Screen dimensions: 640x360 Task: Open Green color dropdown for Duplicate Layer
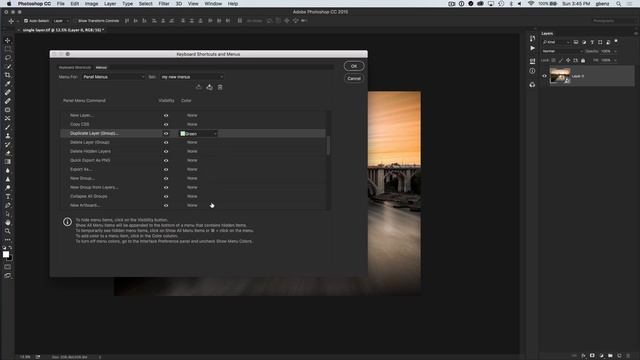pyautogui.click(x=198, y=133)
